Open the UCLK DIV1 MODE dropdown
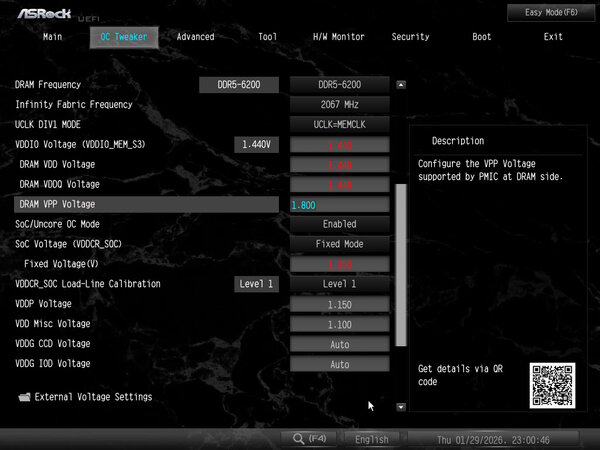The image size is (600, 450). [x=339, y=124]
